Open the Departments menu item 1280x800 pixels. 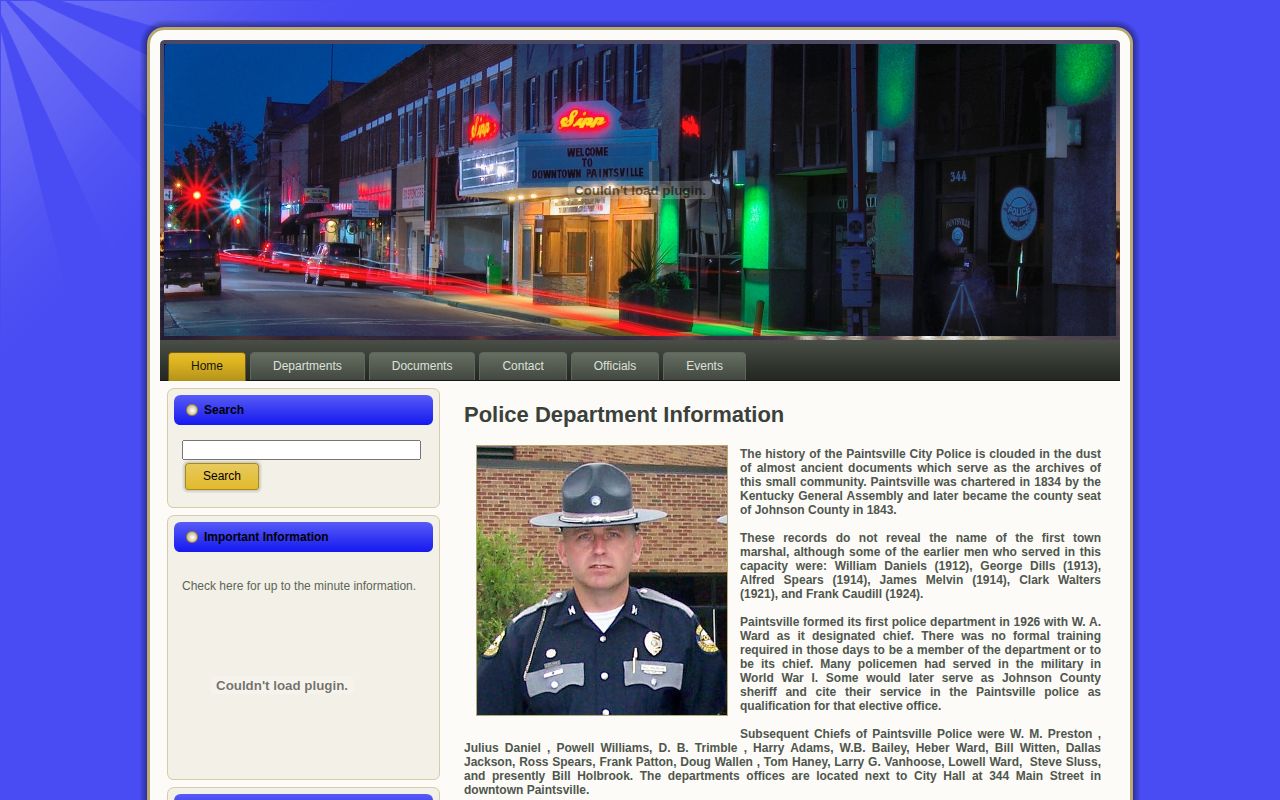(307, 366)
